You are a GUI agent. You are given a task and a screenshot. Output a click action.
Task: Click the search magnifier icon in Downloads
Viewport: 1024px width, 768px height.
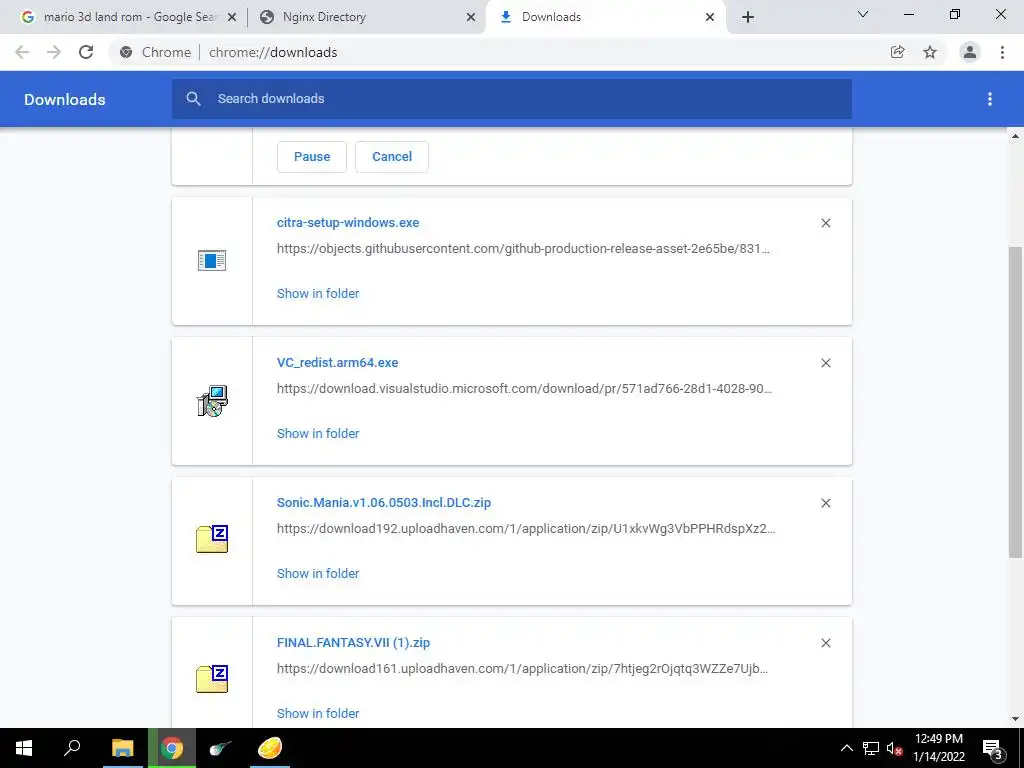coord(193,99)
